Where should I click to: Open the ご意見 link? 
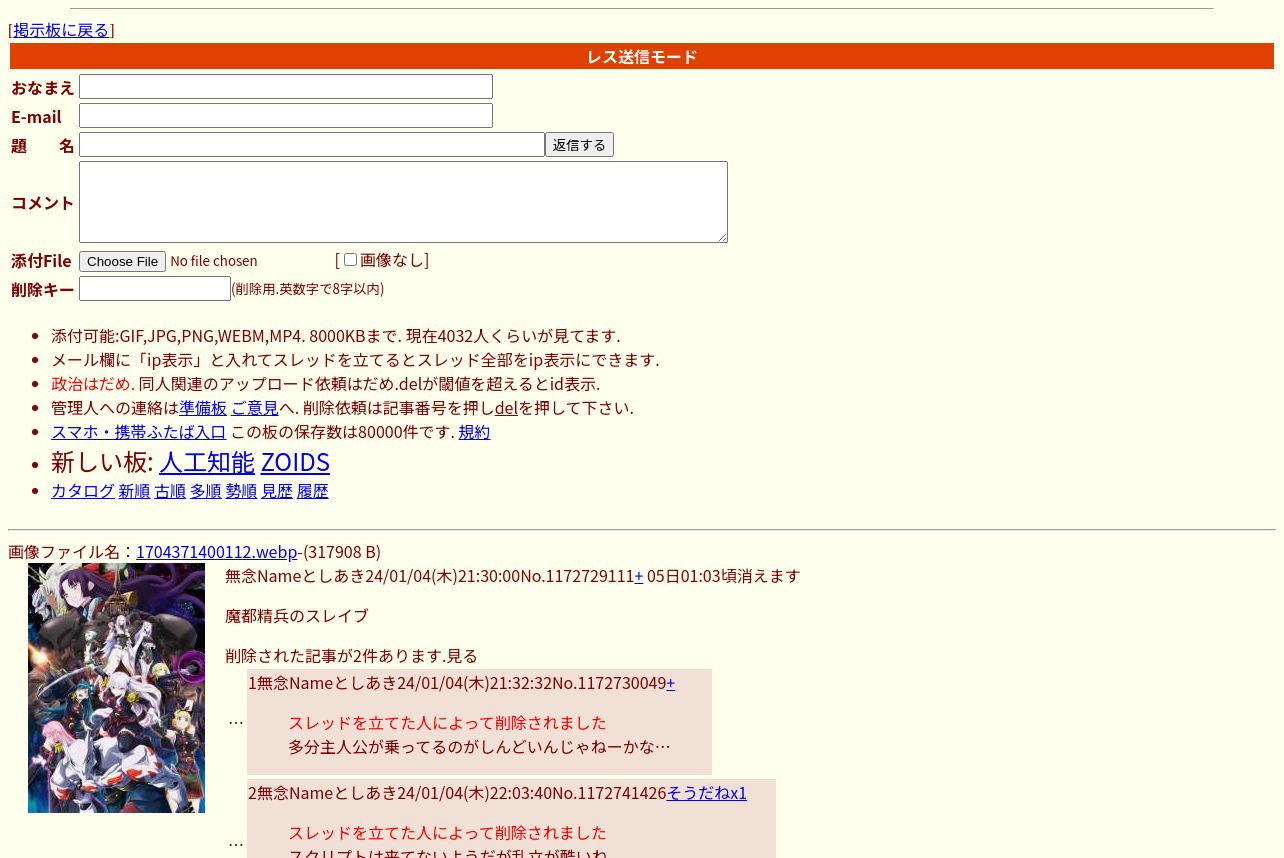255,408
